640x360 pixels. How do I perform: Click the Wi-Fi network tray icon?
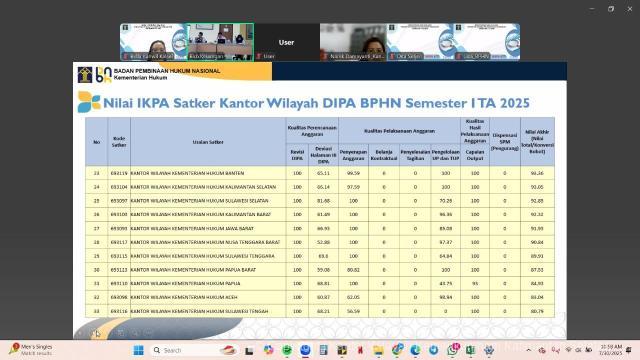click(x=569, y=350)
